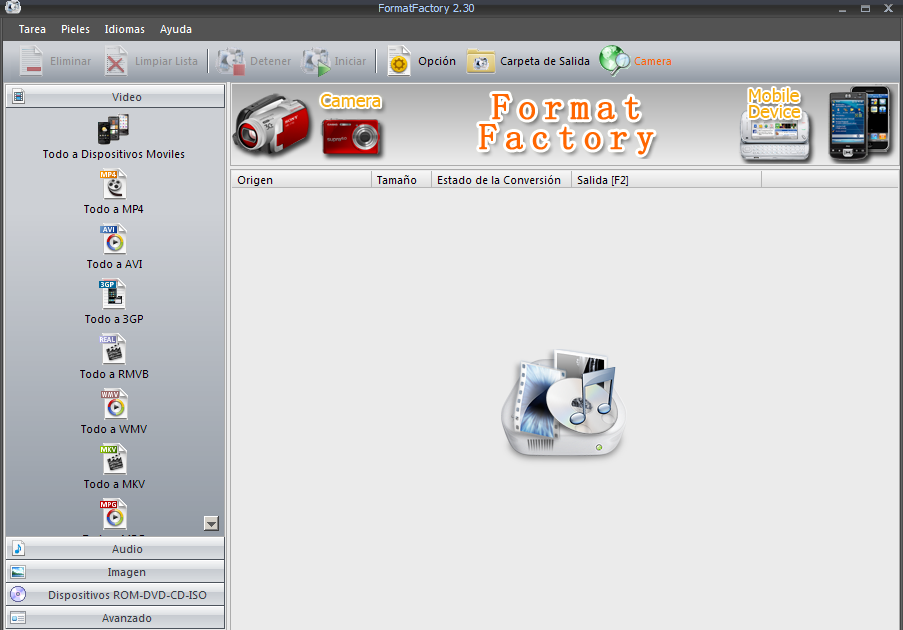
Task: Select Todo a AVI conversion
Action: (x=113, y=245)
